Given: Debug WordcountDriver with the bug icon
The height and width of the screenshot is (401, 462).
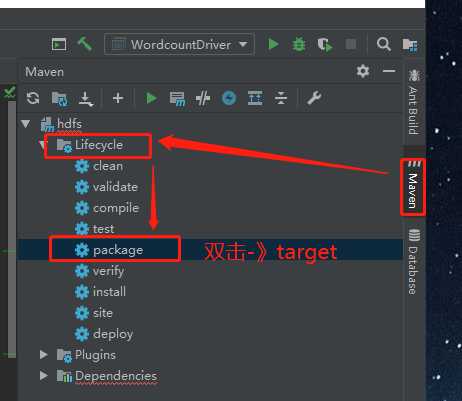Looking at the screenshot, I should [x=299, y=44].
